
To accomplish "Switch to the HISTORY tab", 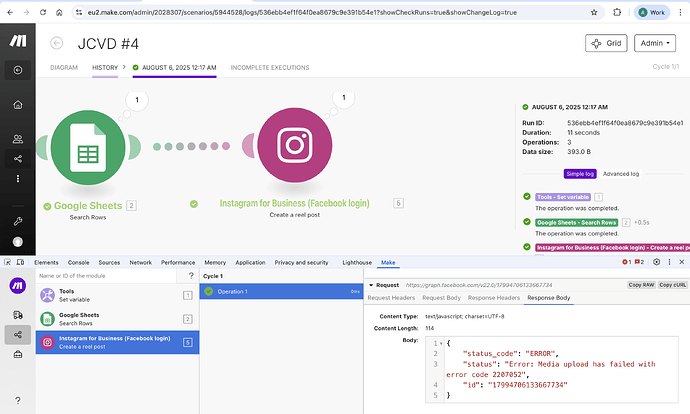I will (x=105, y=68).
